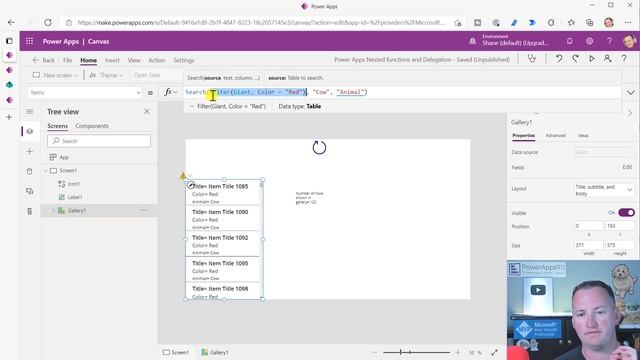Click the gallery edit pencil icon
This screenshot has width=640, height=360.
tap(191, 185)
